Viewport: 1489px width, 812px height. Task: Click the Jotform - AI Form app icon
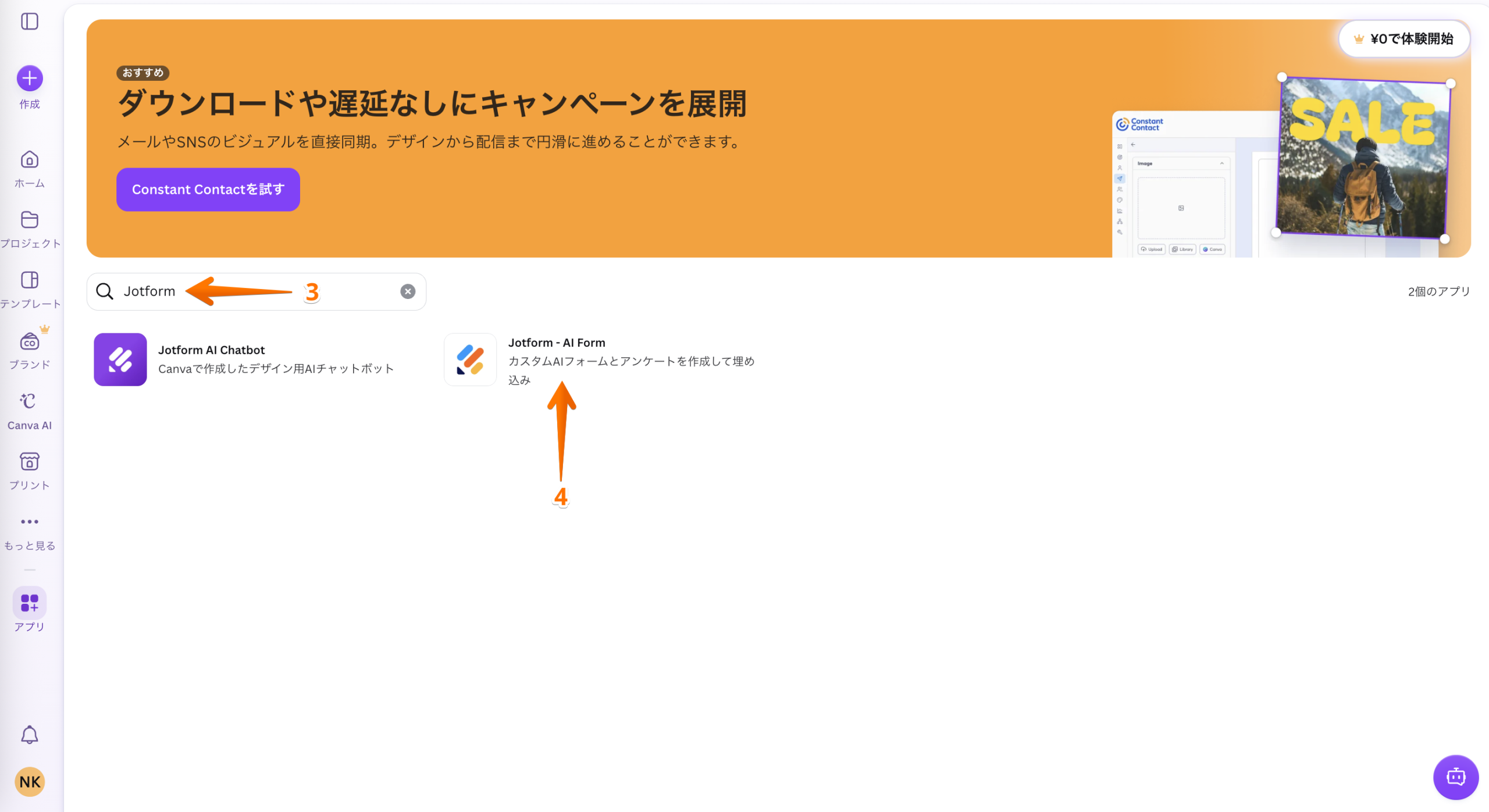(x=470, y=359)
